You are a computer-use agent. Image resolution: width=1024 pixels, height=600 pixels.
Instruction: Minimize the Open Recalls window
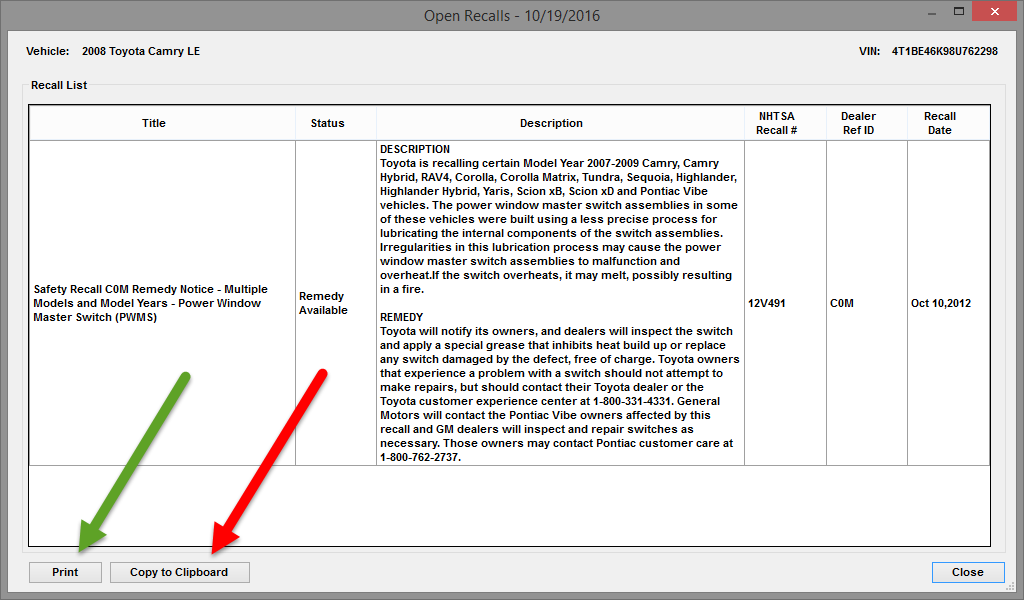[x=932, y=12]
